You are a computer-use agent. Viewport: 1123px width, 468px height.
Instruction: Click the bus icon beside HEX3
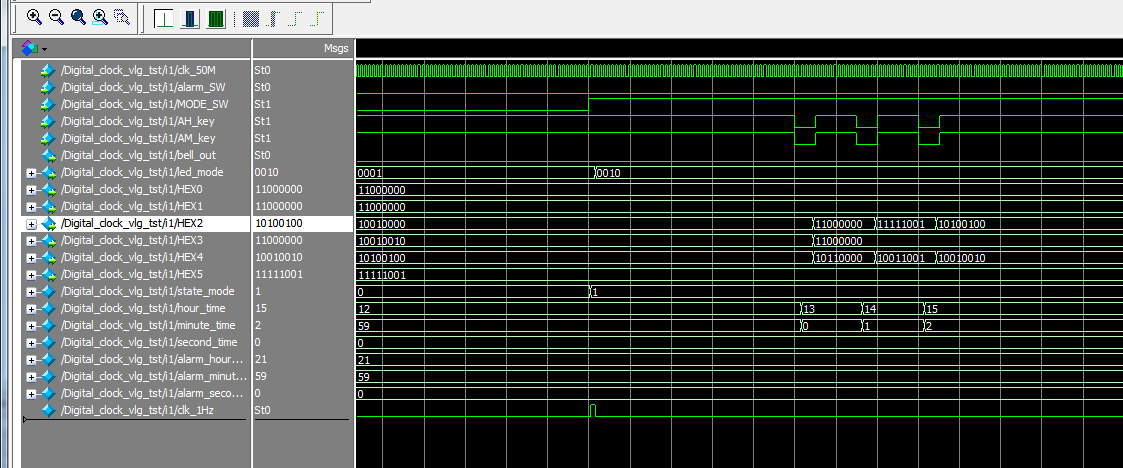(49, 240)
